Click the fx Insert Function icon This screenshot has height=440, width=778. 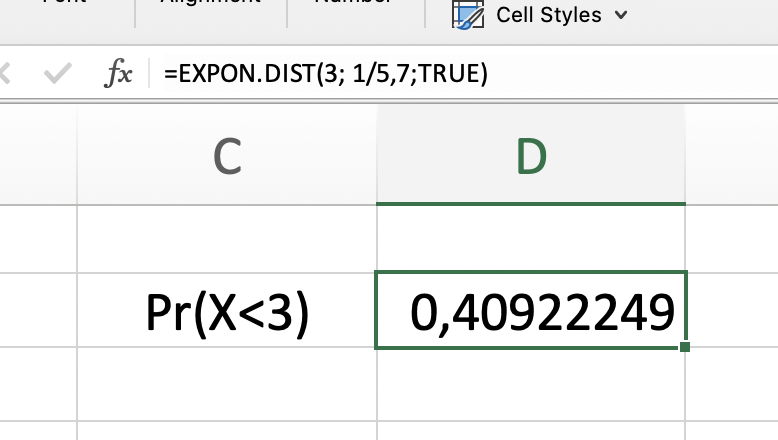(x=119, y=74)
